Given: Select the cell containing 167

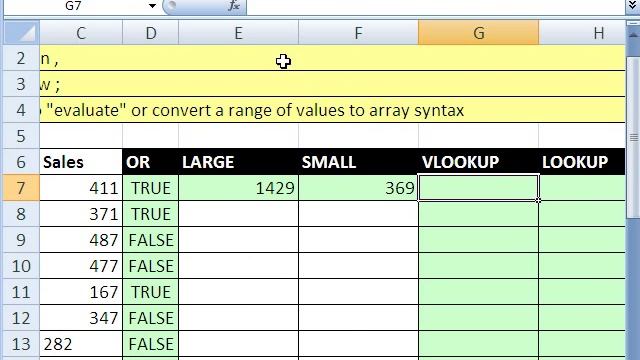Looking at the screenshot, I should pos(81,292).
